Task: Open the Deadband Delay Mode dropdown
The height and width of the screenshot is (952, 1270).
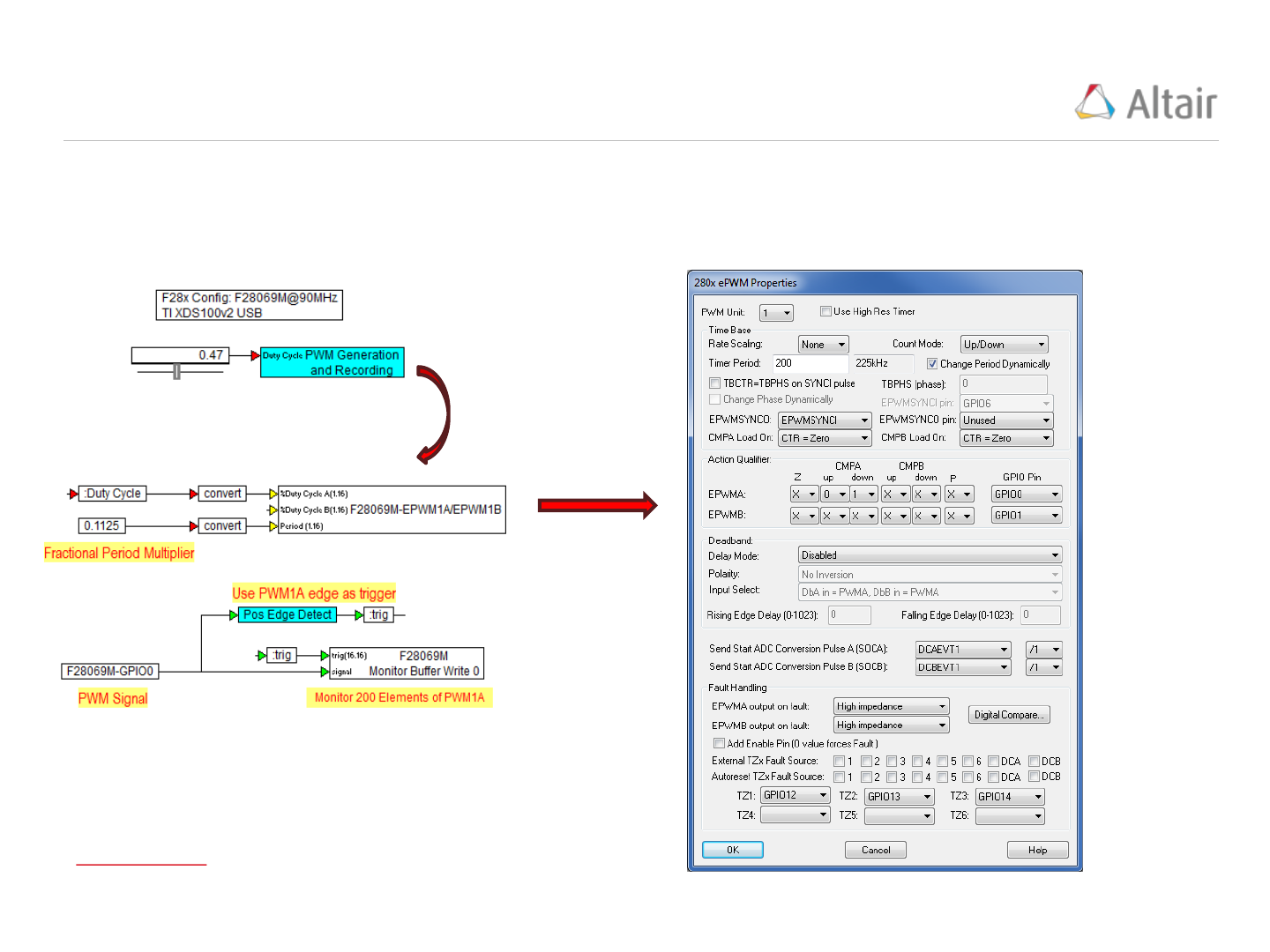Action: click(x=930, y=555)
